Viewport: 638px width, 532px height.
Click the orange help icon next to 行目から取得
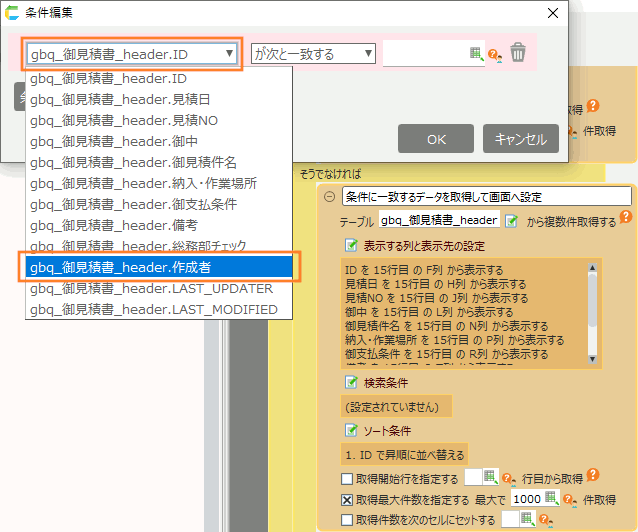[593, 475]
